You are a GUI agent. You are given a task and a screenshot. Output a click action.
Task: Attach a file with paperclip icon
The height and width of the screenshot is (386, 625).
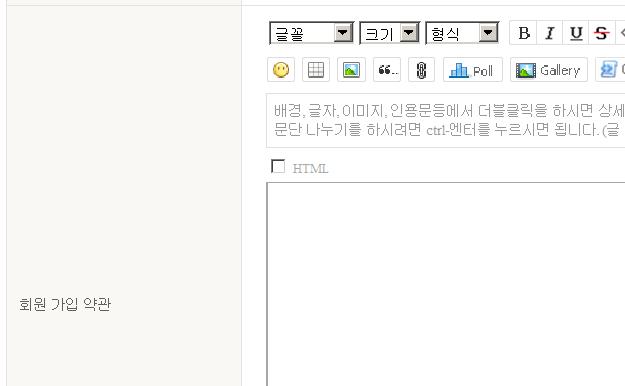point(421,70)
